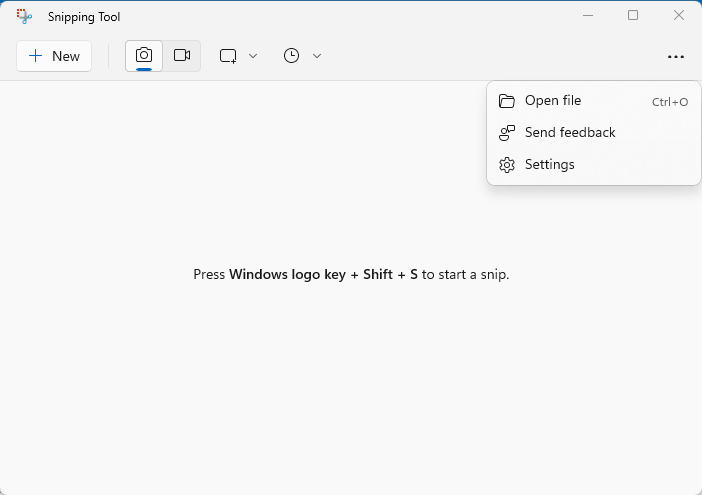Switch to Snip camera mode
This screenshot has width=702, height=495.
pos(144,56)
